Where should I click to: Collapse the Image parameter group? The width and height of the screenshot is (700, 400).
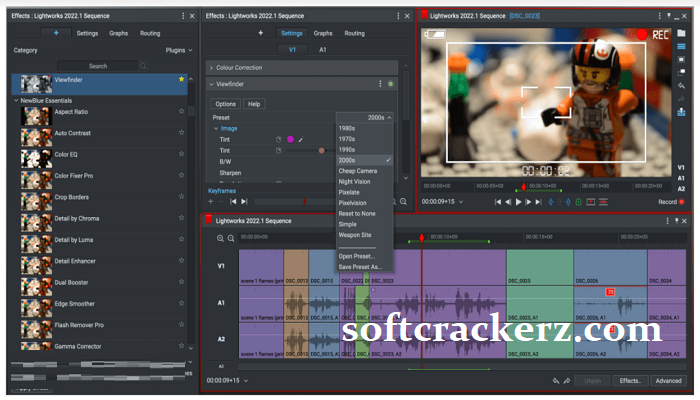click(x=216, y=129)
